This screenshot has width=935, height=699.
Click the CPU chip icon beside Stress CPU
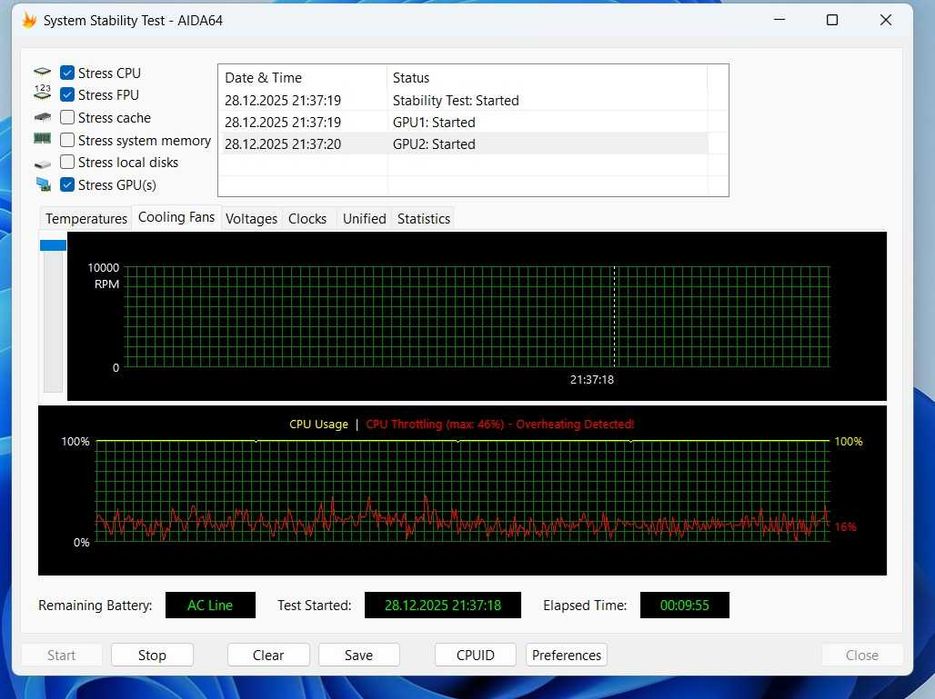pos(42,72)
